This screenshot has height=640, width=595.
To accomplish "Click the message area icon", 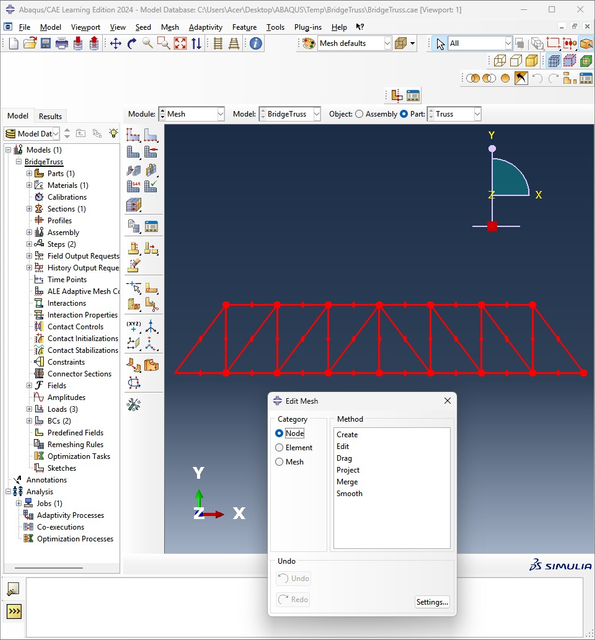I will coord(13,588).
